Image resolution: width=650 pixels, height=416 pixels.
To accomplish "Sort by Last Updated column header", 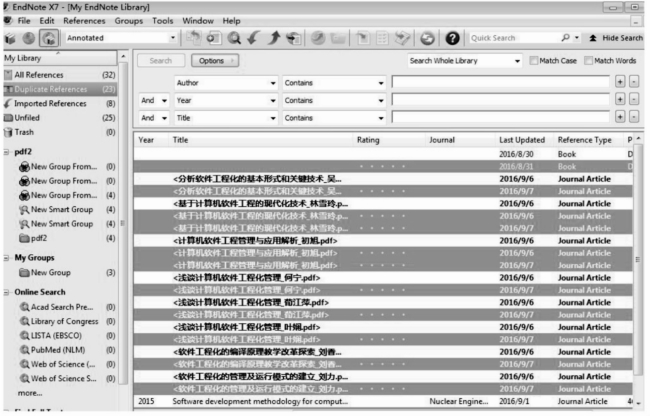I will [x=522, y=140].
